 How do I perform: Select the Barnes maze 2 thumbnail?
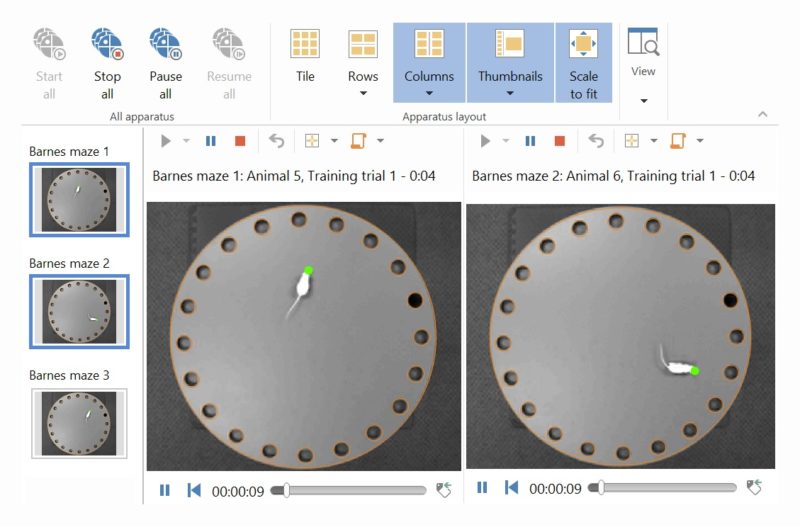point(79,311)
